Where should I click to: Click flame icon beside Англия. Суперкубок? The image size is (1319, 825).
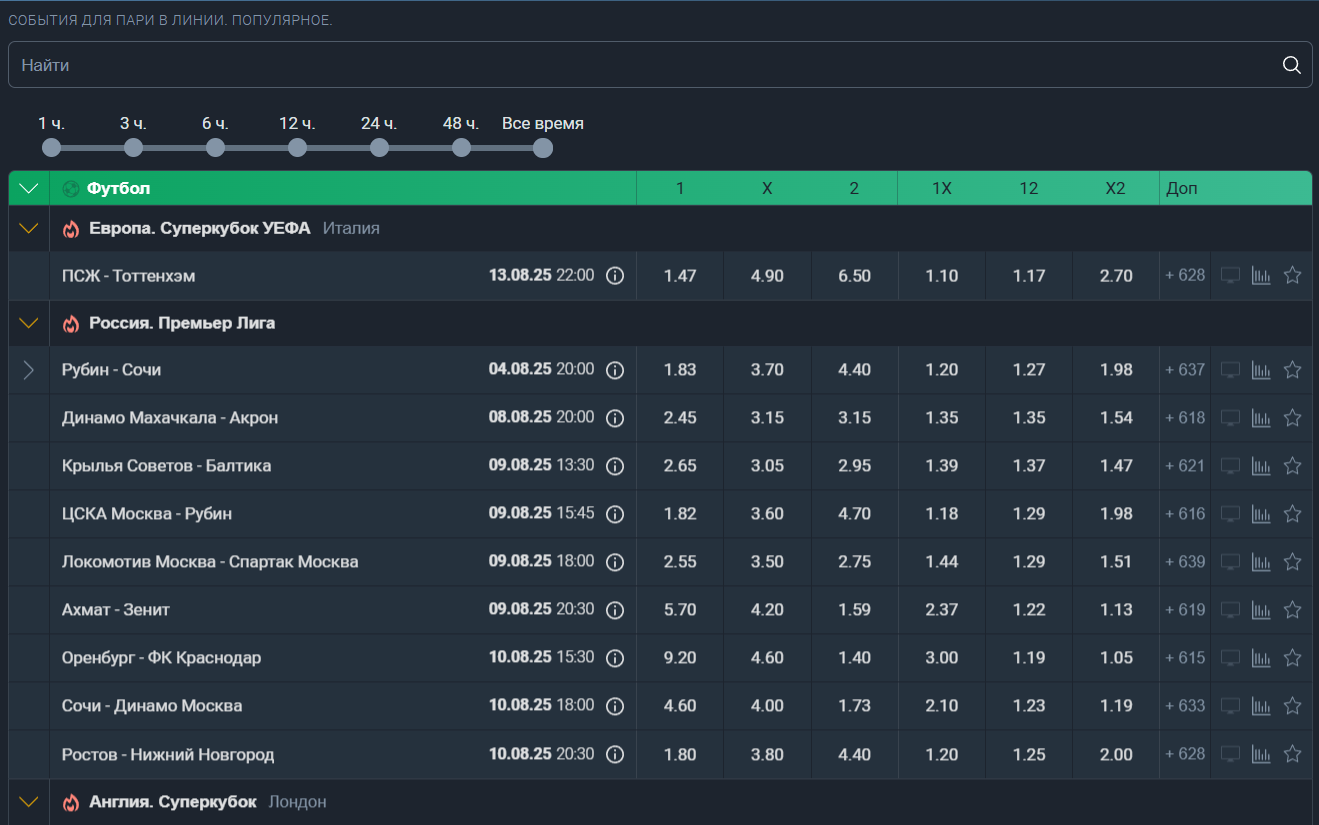tap(70, 802)
